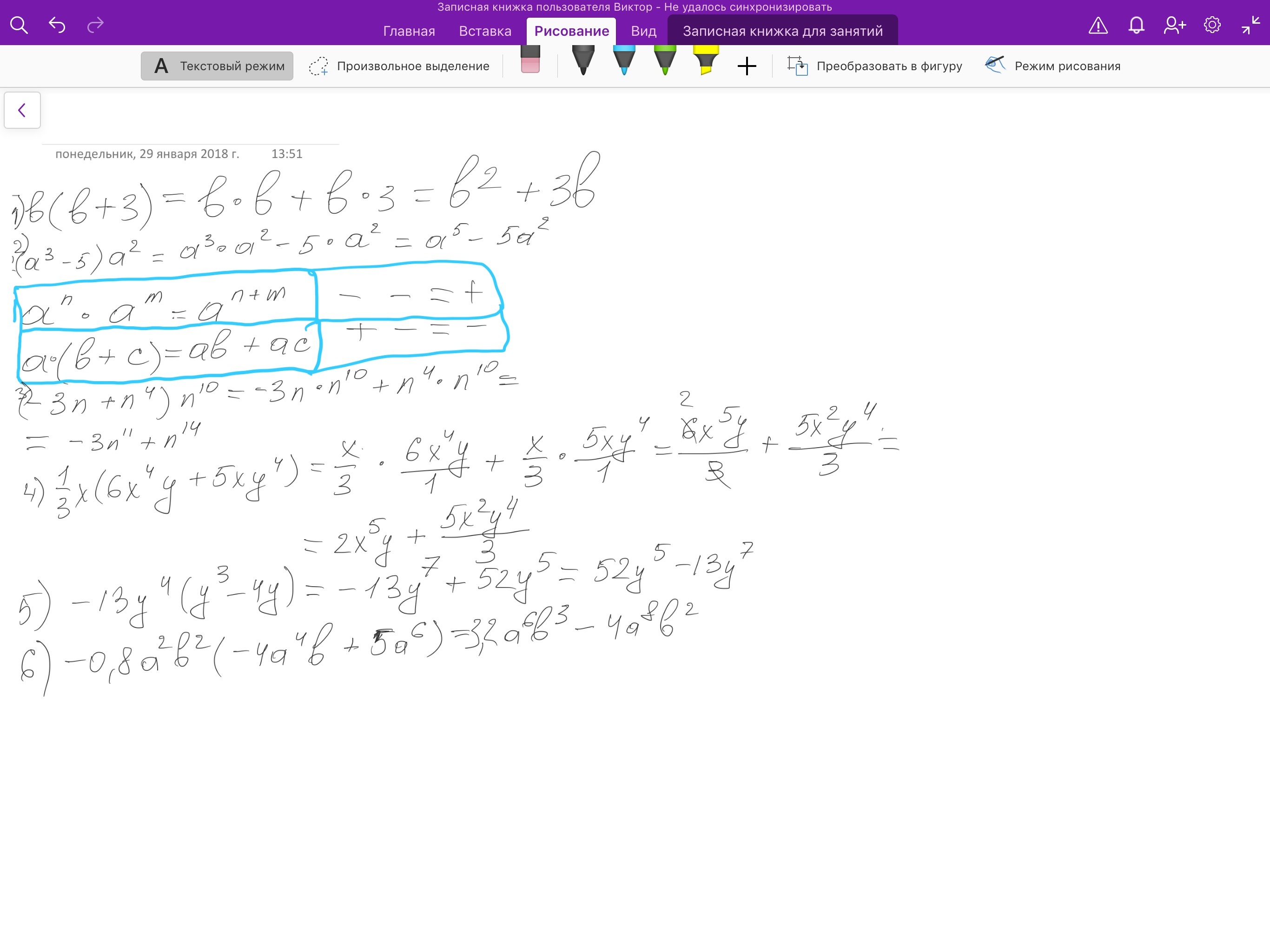
Task: Select the eraser tool
Action: click(x=530, y=60)
